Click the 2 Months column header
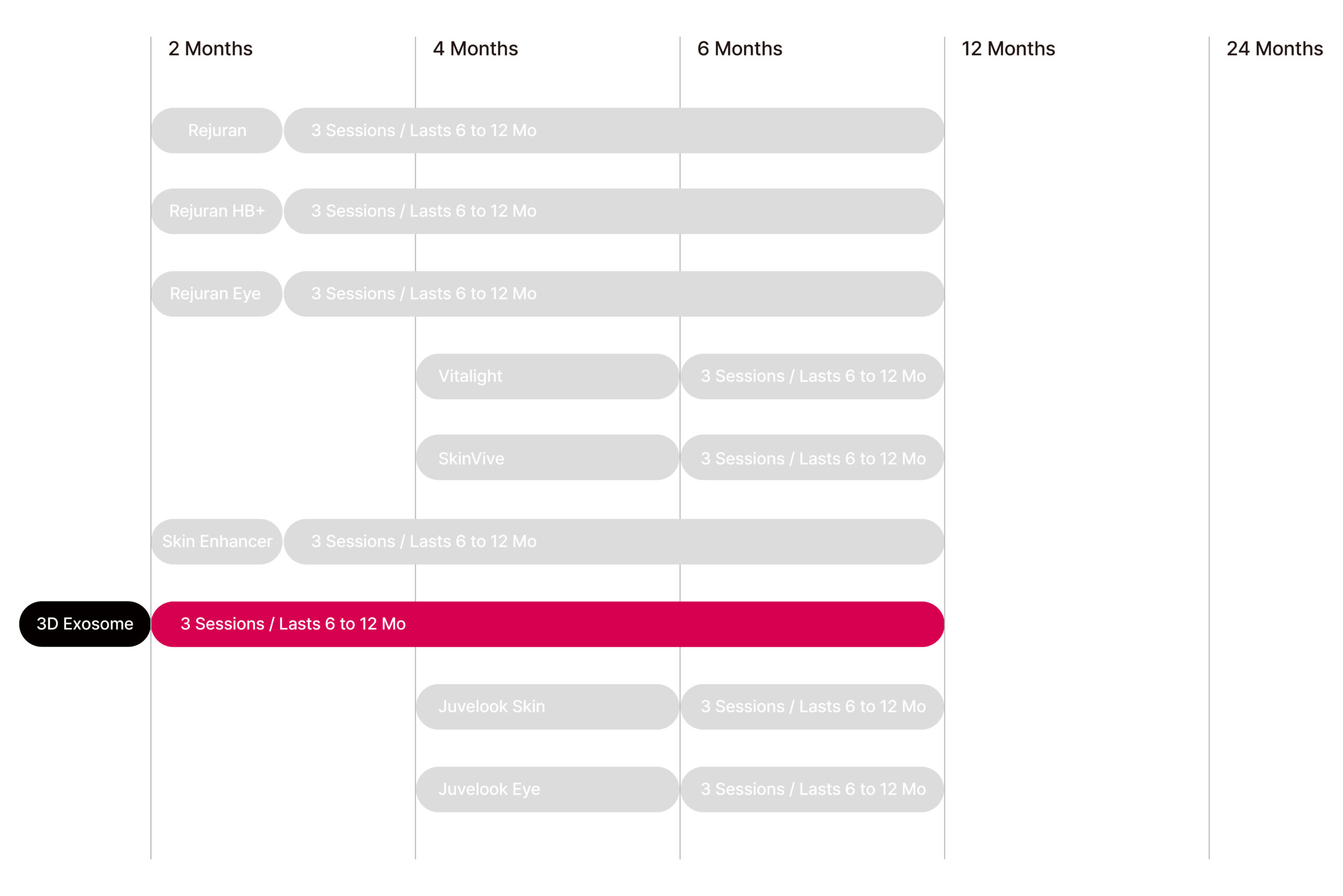Image resolution: width=1343 pixels, height=896 pixels. pos(210,49)
